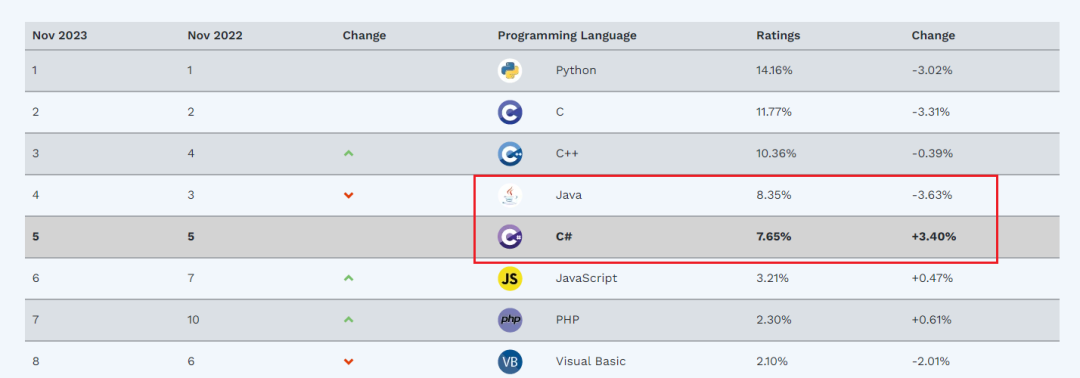Click the C# rating value 7.65%
Viewport: 1080px width, 378px height.
773,237
